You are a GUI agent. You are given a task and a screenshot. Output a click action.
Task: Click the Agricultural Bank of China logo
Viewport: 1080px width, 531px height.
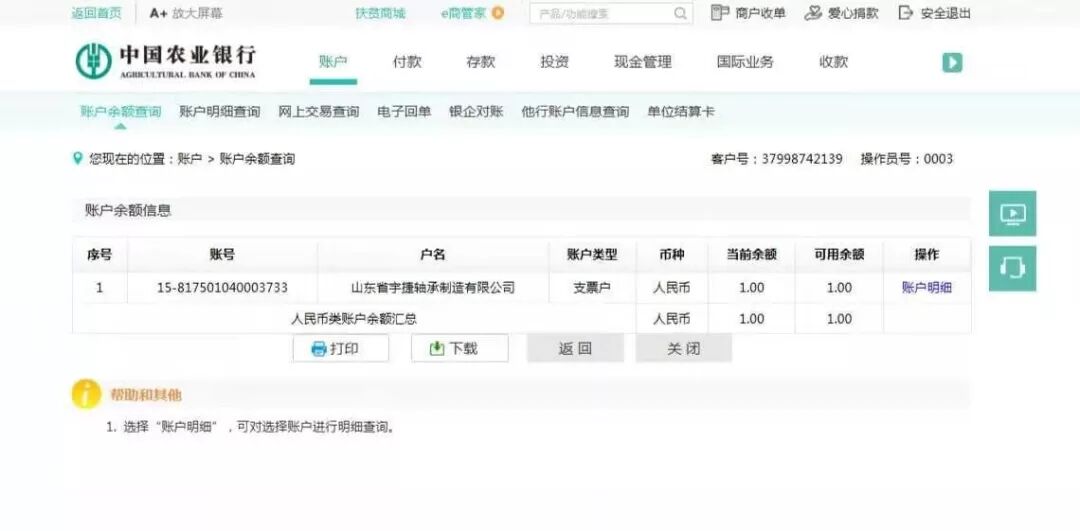click(165, 61)
